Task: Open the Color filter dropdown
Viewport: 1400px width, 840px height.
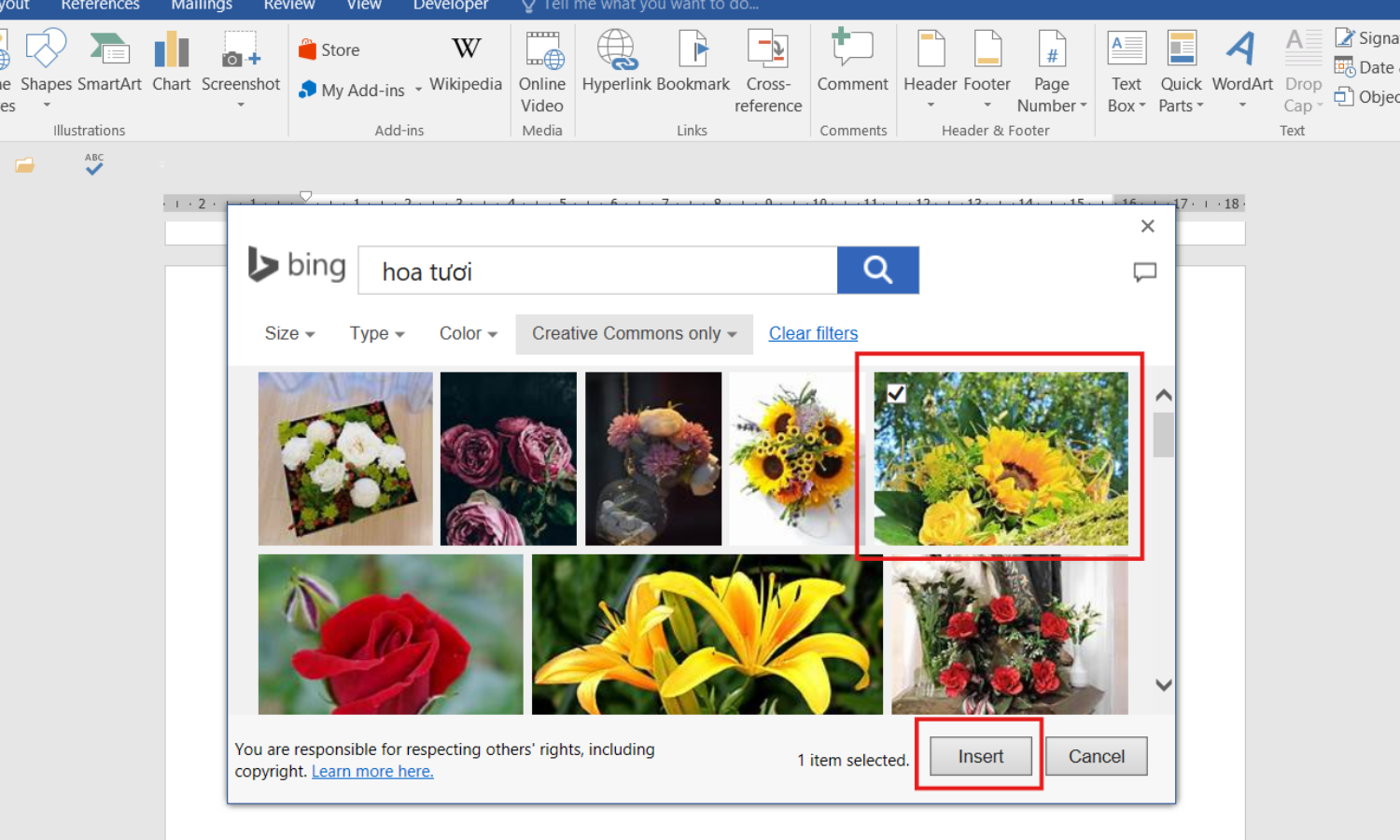Action: coord(468,334)
